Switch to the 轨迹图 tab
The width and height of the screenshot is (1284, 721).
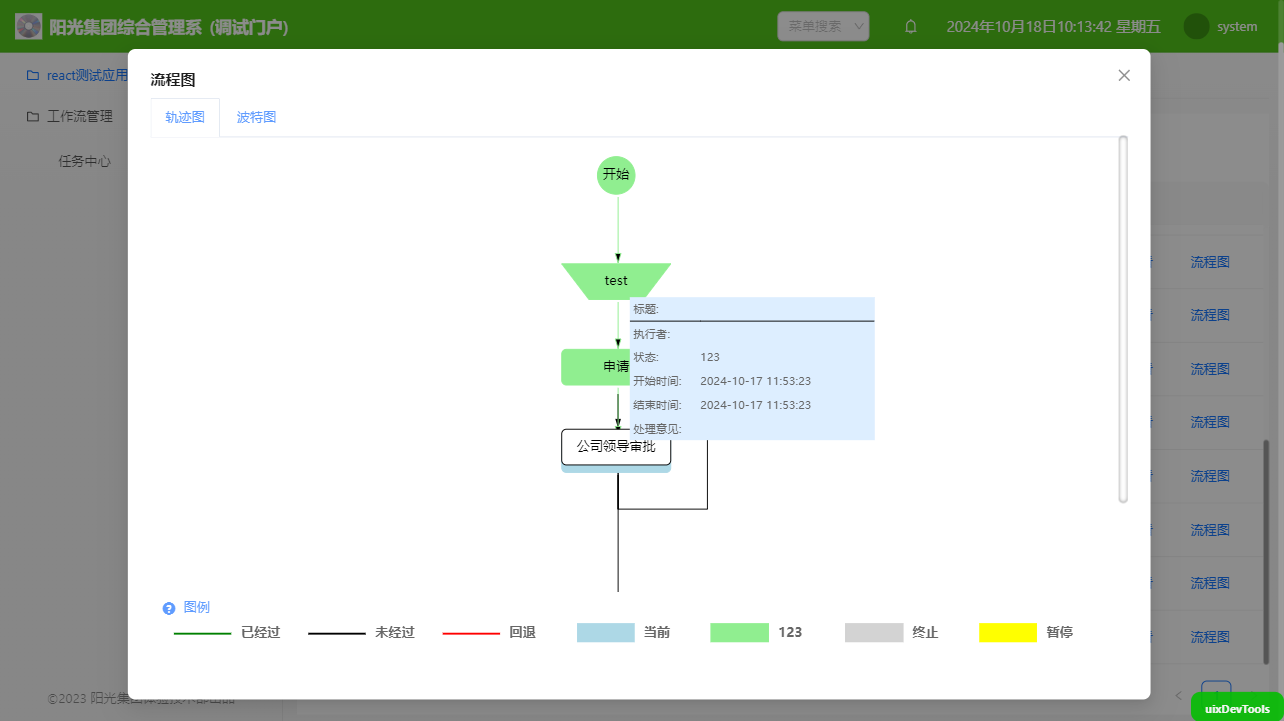(x=185, y=117)
